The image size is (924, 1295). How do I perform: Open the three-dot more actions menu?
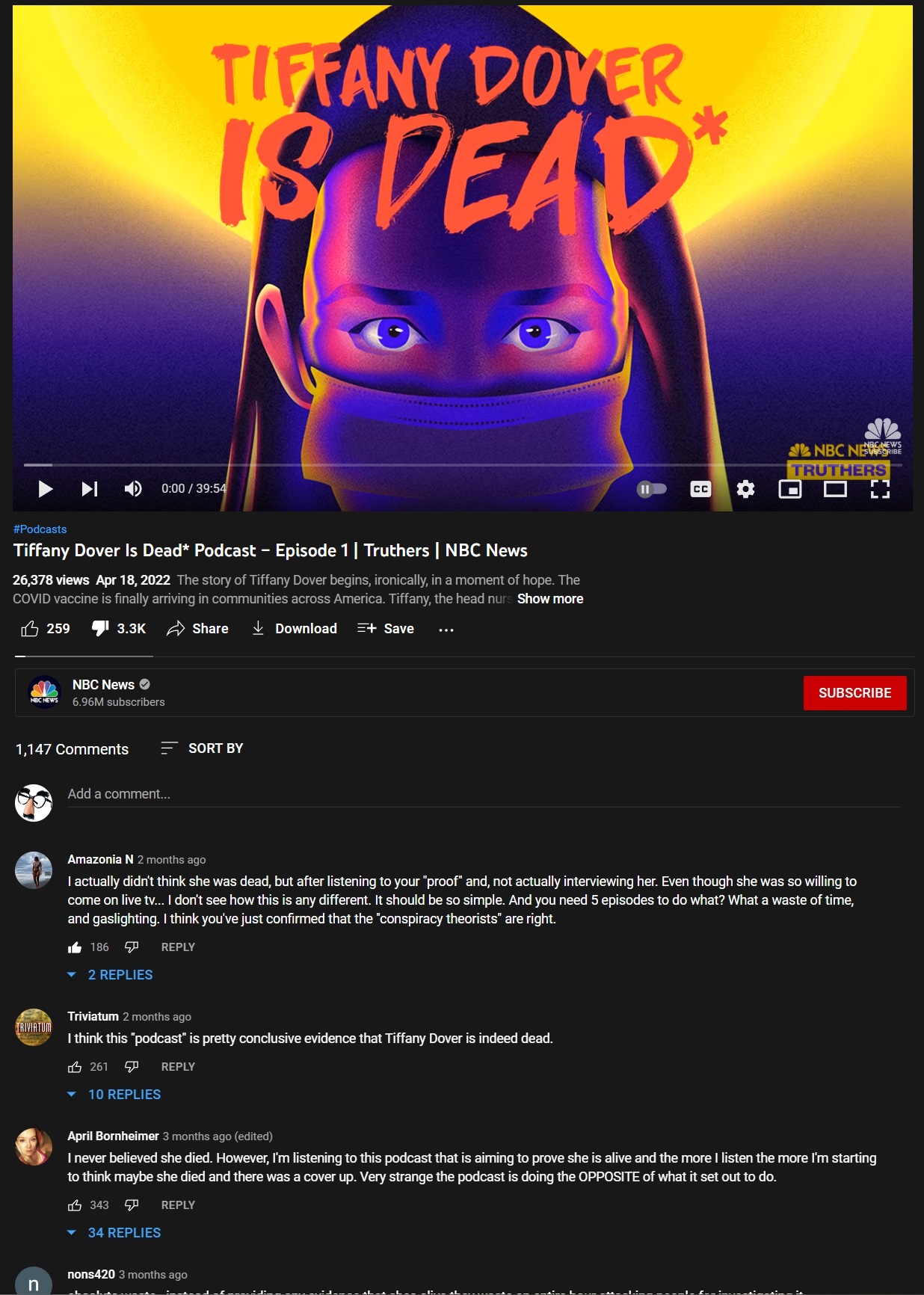click(446, 630)
